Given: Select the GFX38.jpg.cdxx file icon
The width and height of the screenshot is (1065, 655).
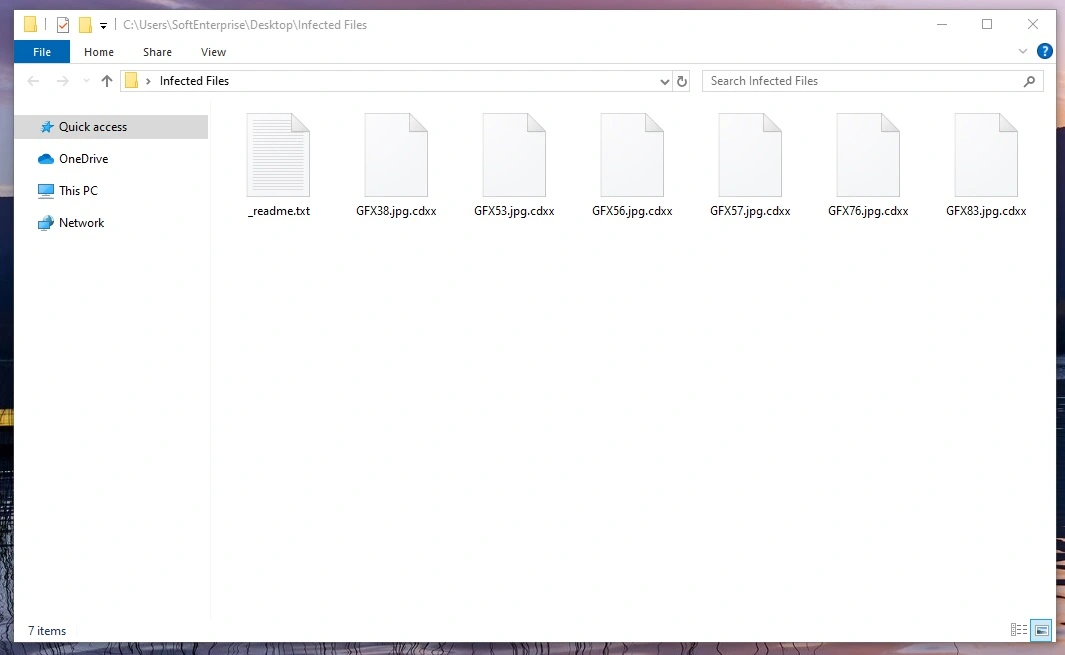Looking at the screenshot, I should click(396, 155).
